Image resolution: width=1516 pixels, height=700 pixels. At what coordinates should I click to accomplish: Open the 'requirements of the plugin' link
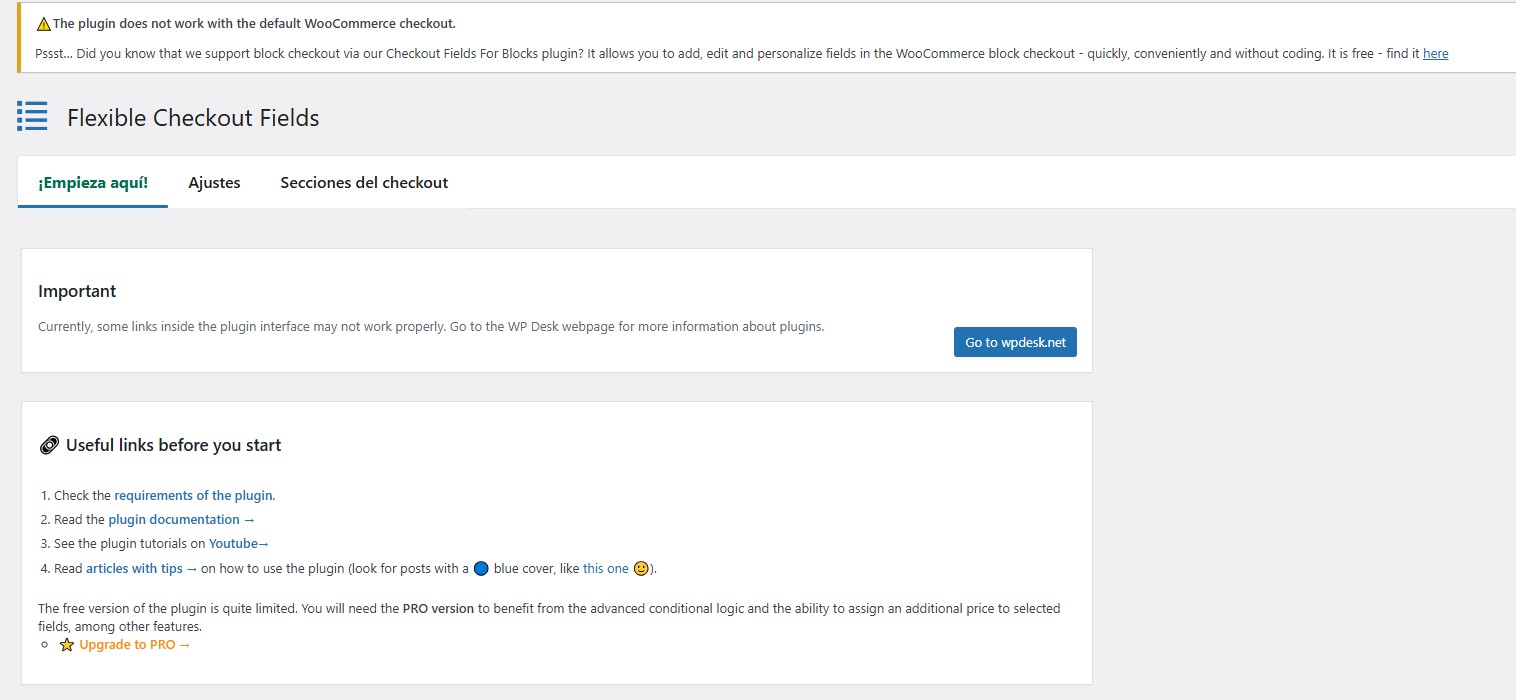(x=193, y=495)
